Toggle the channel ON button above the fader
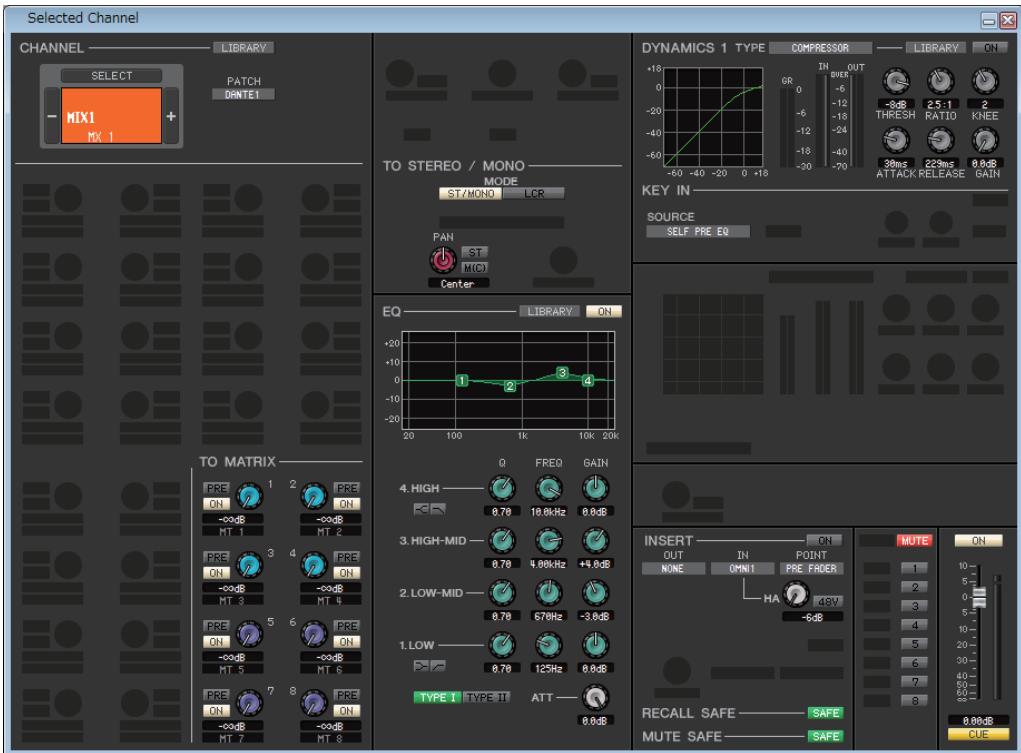 [978, 541]
